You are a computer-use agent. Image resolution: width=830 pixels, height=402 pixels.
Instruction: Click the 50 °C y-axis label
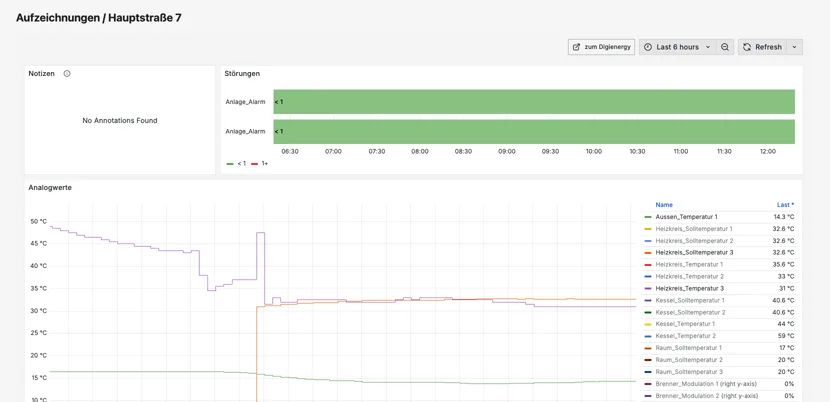[x=39, y=221]
